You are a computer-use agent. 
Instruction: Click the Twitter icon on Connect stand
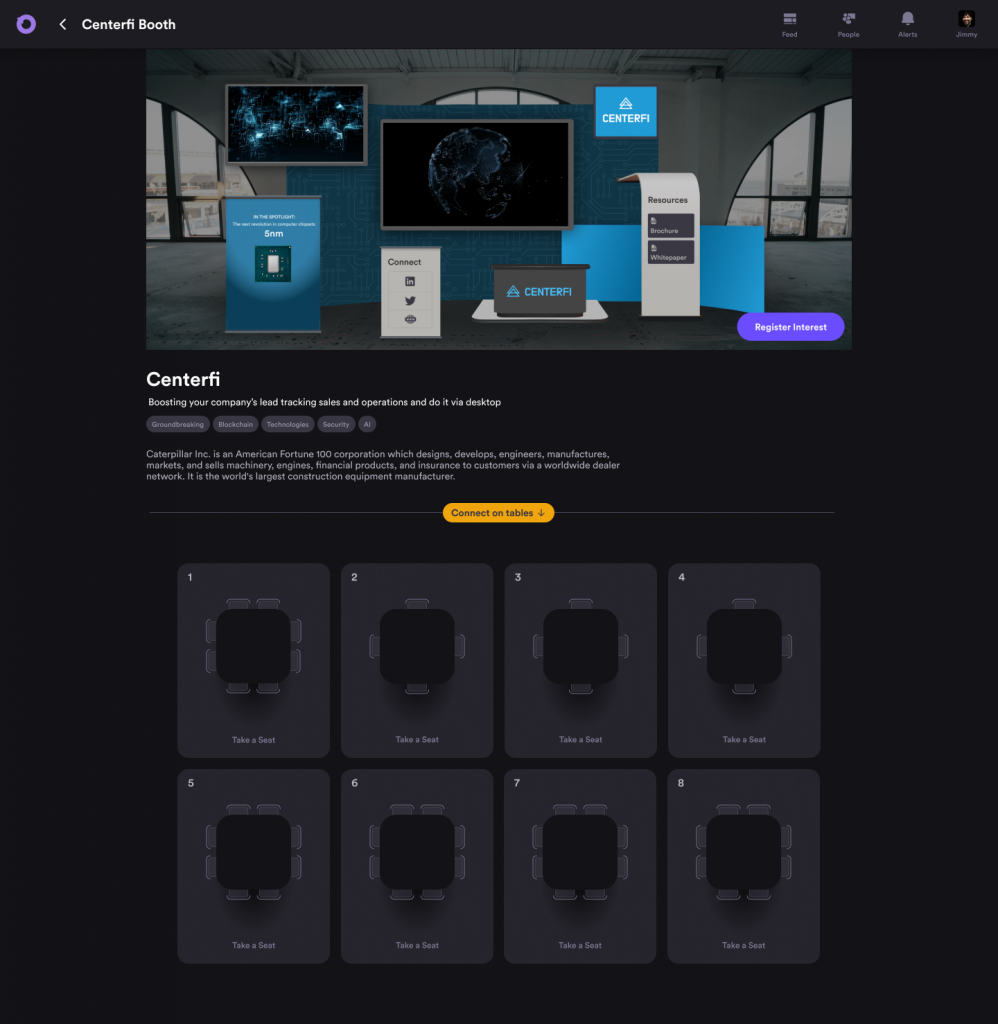point(410,300)
